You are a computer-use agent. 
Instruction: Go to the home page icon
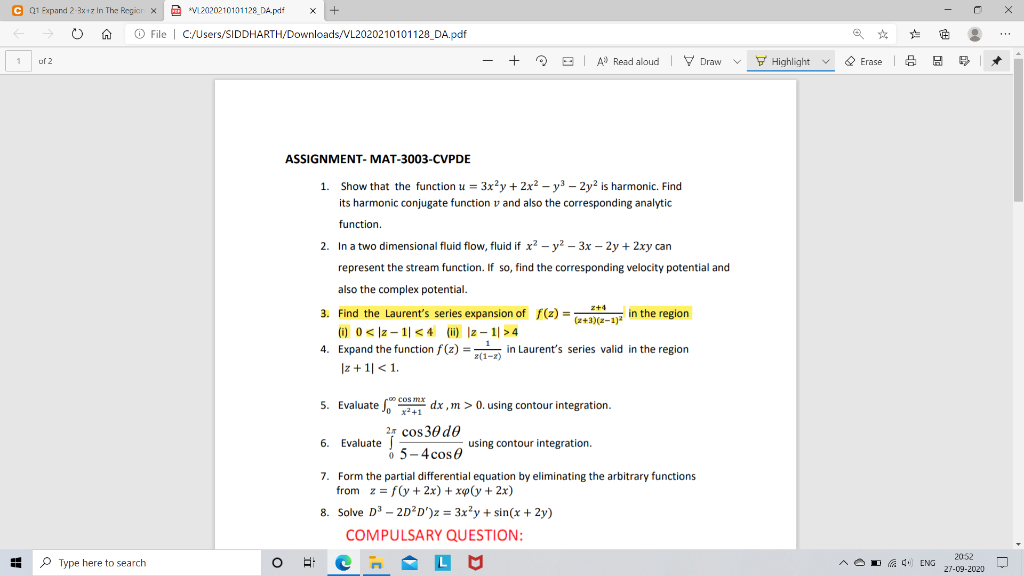click(x=106, y=34)
